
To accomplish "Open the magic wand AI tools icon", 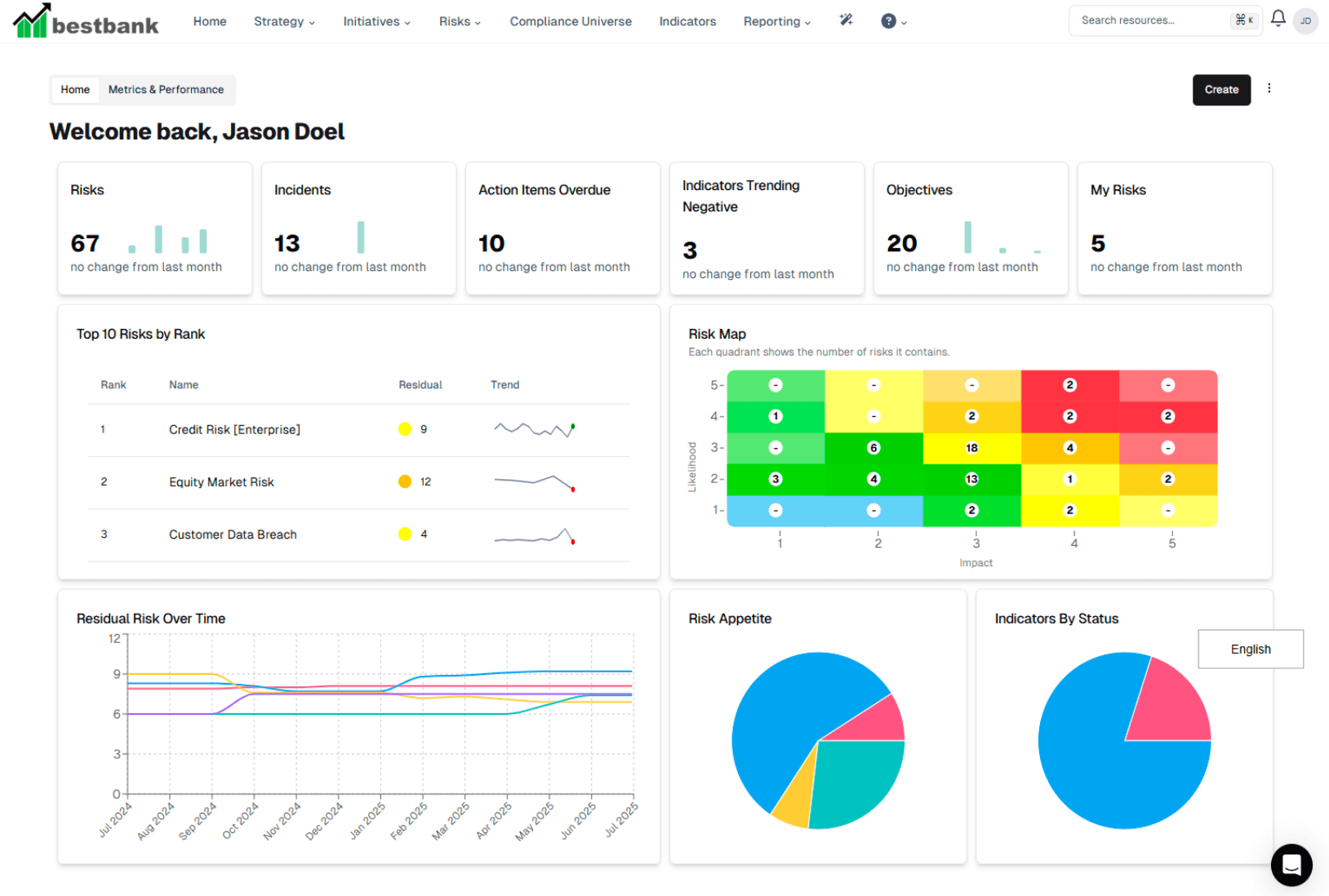I will [x=846, y=21].
